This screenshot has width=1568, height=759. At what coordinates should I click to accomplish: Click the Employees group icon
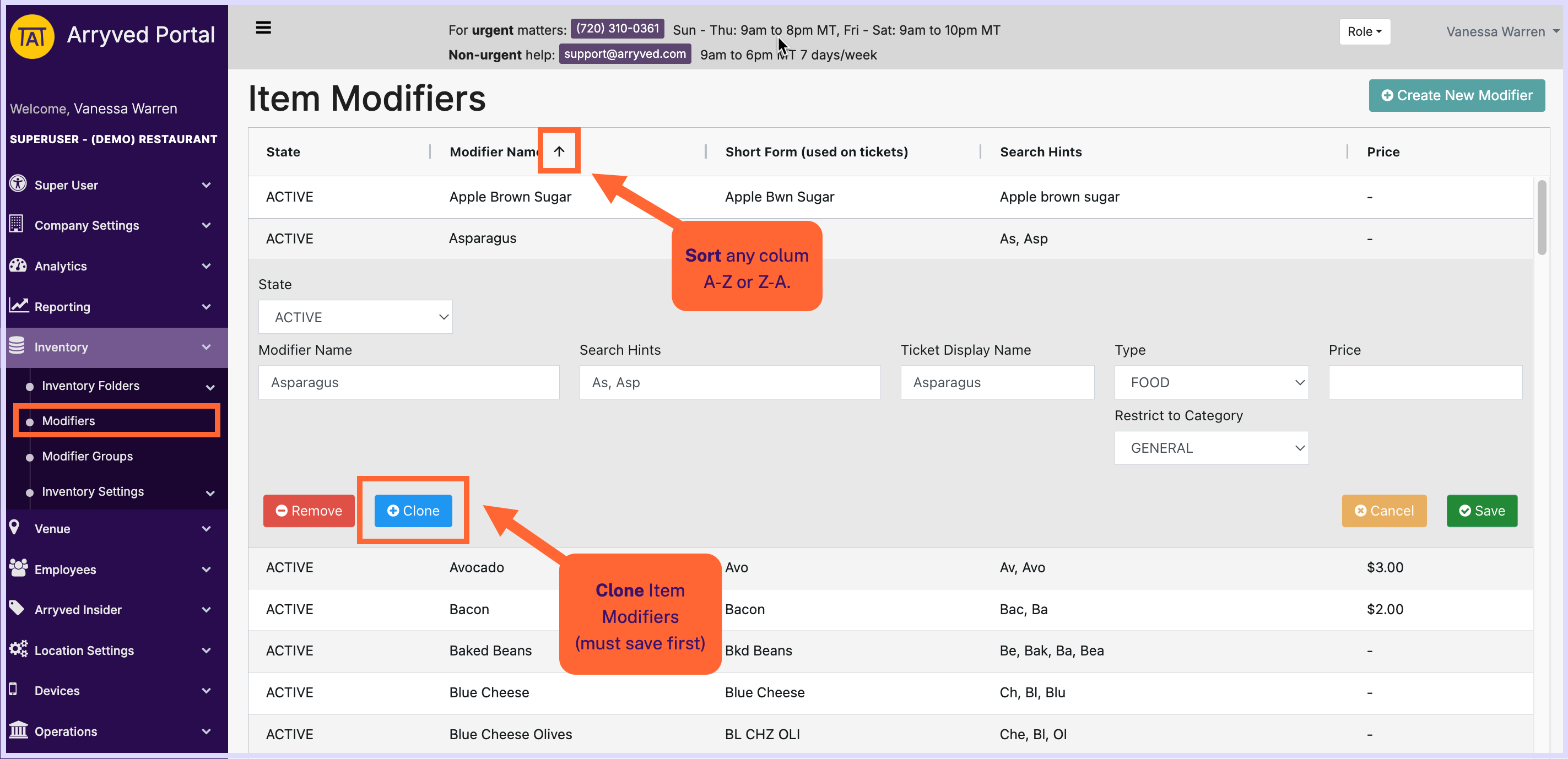point(18,568)
